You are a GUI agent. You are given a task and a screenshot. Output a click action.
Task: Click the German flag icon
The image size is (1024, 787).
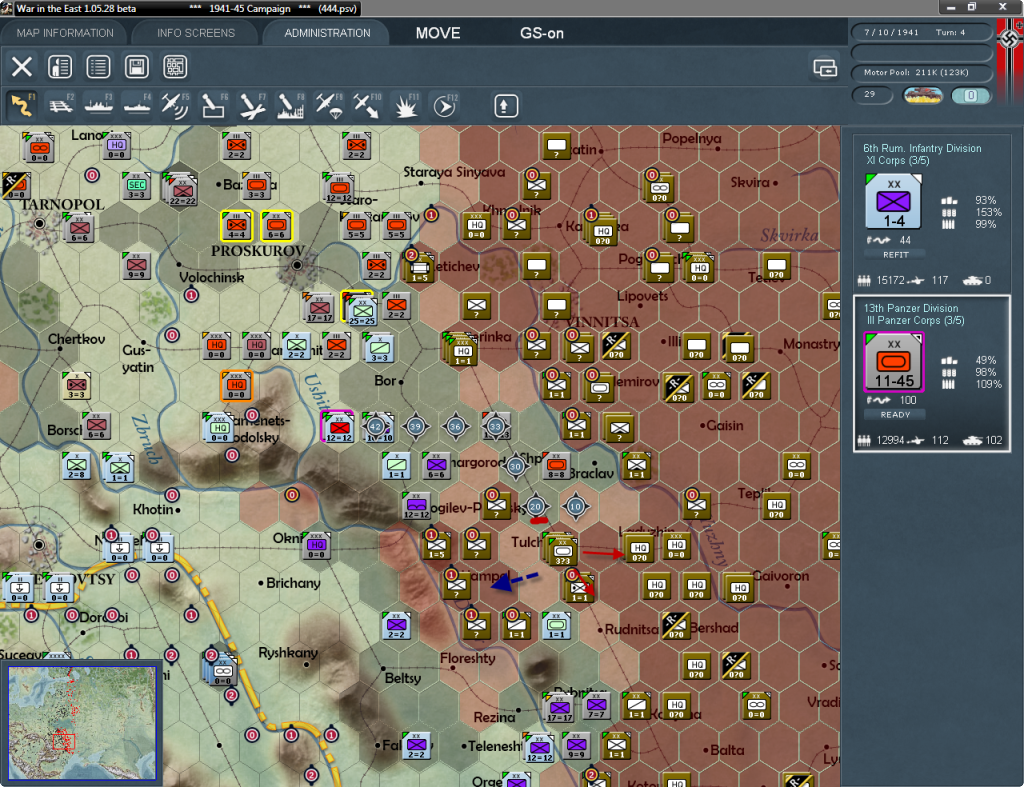point(1010,39)
